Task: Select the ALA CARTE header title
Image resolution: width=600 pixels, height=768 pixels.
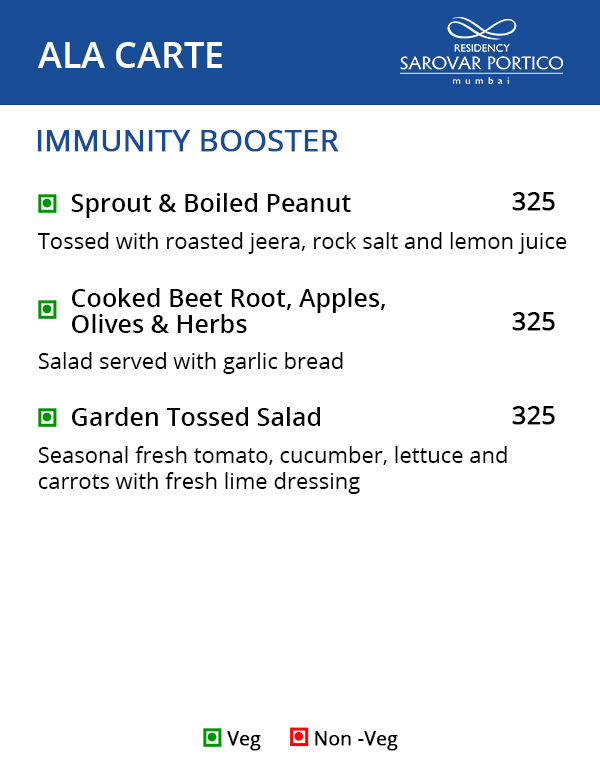Action: 130,55
